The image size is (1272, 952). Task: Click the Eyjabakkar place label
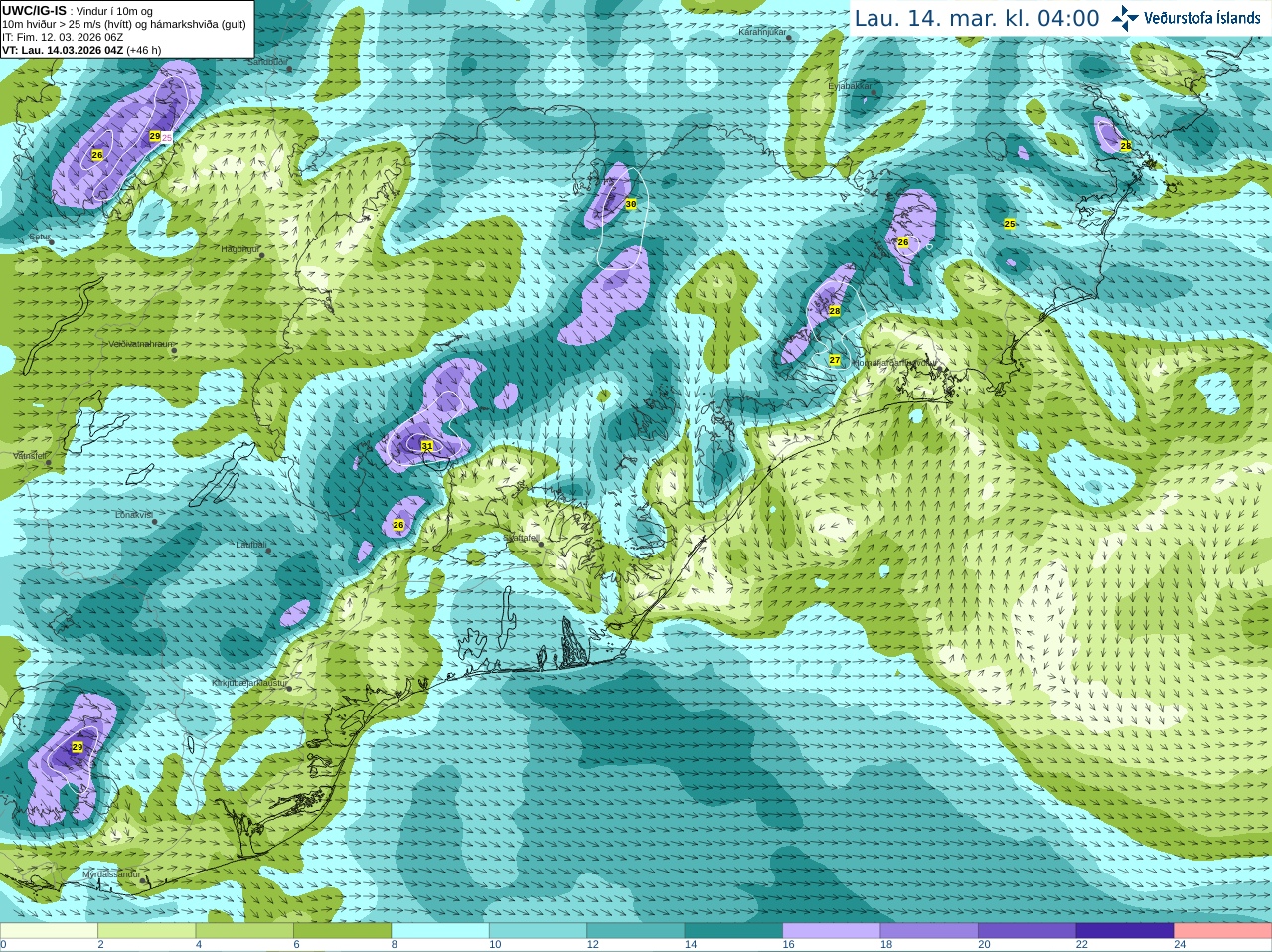coord(850,86)
